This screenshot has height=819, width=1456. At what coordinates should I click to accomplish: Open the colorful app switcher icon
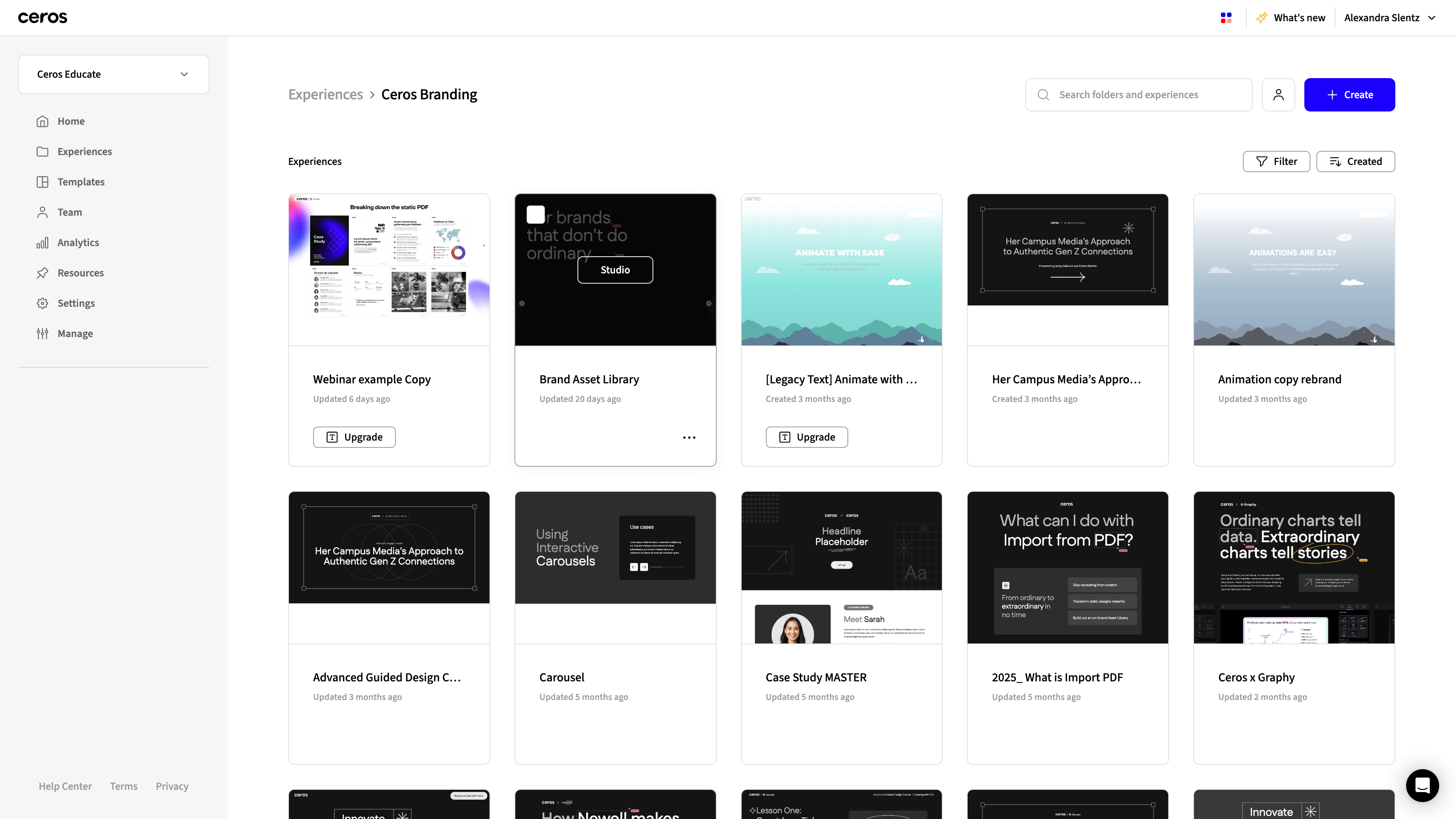[x=1226, y=18]
